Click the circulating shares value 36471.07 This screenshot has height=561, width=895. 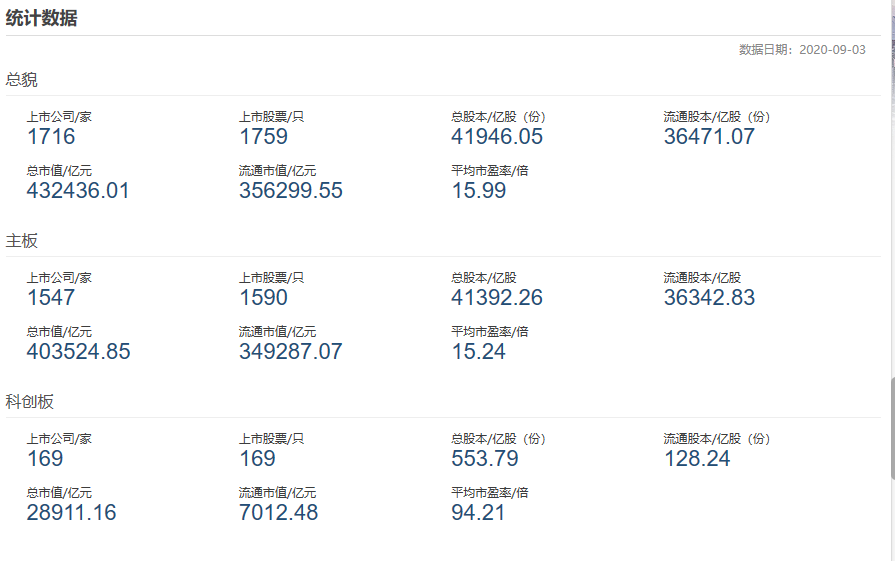709,137
